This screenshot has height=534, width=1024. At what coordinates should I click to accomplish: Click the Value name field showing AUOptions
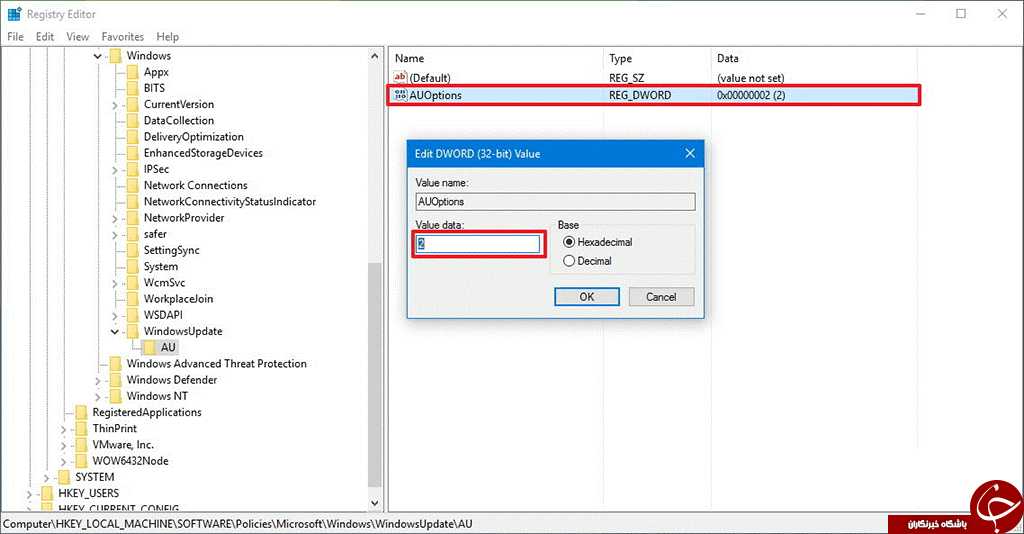click(555, 202)
